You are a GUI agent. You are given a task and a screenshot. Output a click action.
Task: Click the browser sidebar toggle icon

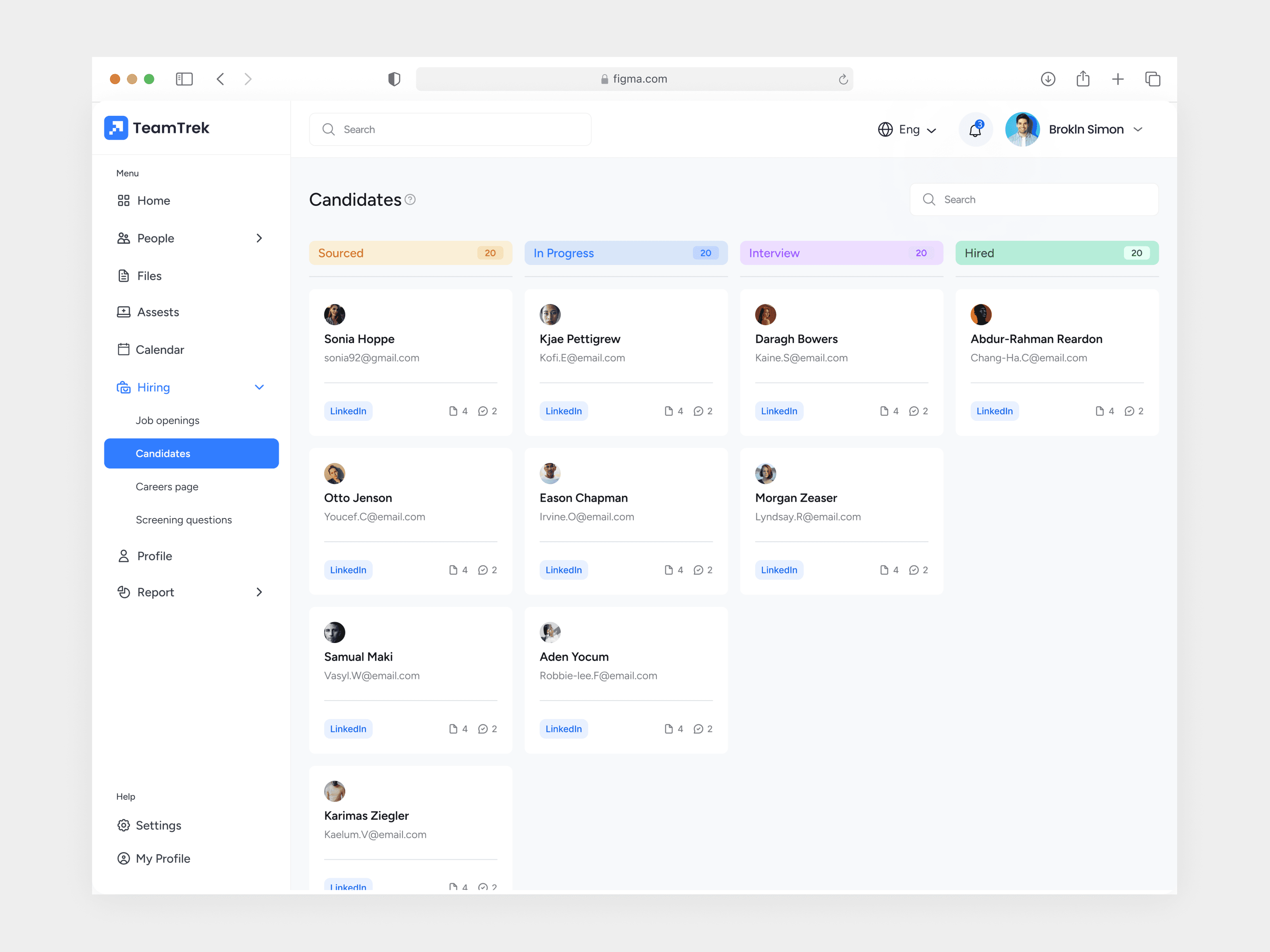(x=184, y=79)
